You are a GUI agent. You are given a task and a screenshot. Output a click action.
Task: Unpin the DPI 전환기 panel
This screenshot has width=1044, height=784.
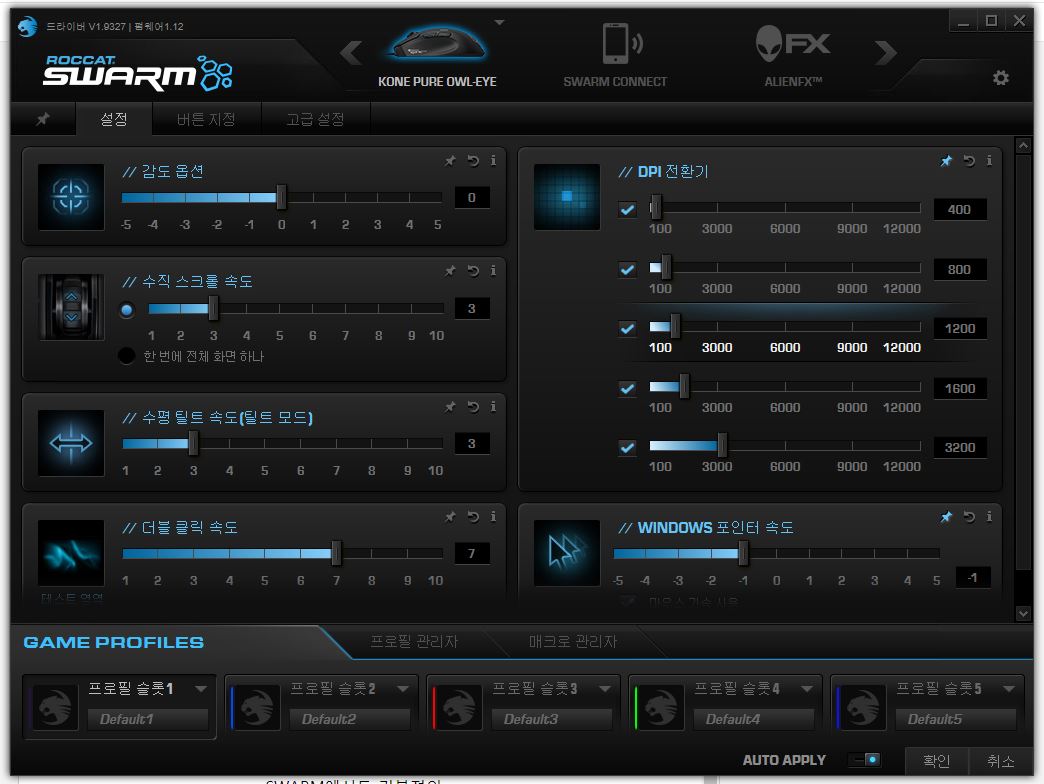(946, 160)
